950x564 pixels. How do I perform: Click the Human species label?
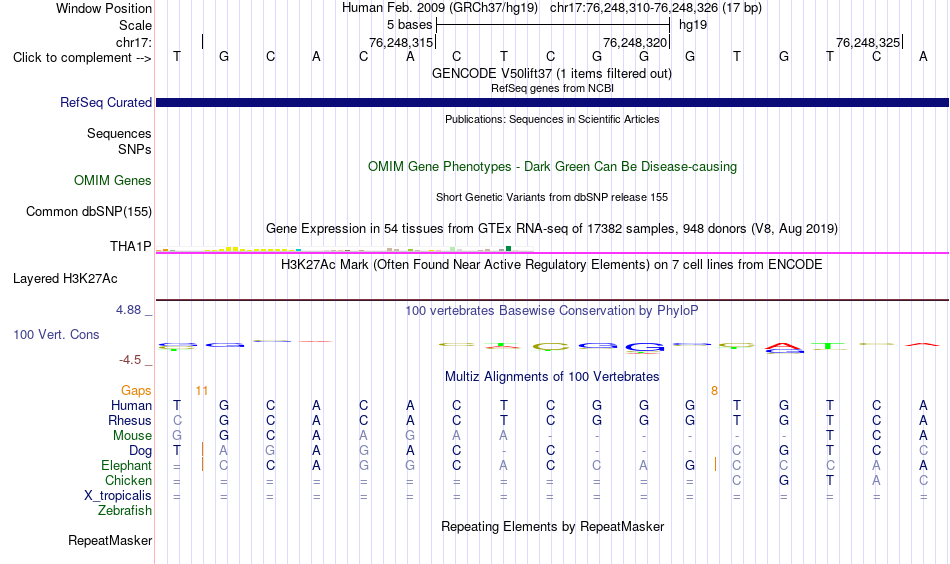tap(131, 405)
